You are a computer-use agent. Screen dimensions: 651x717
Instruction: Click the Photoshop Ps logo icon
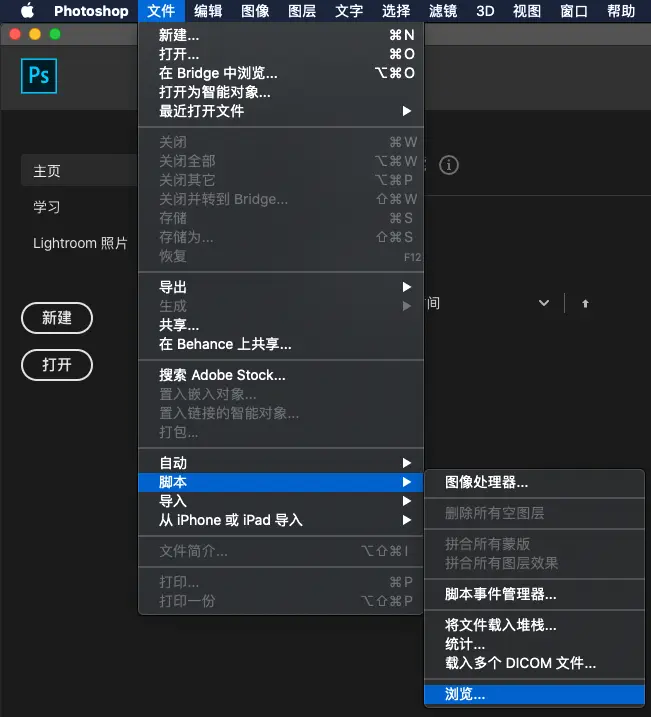pos(39,76)
